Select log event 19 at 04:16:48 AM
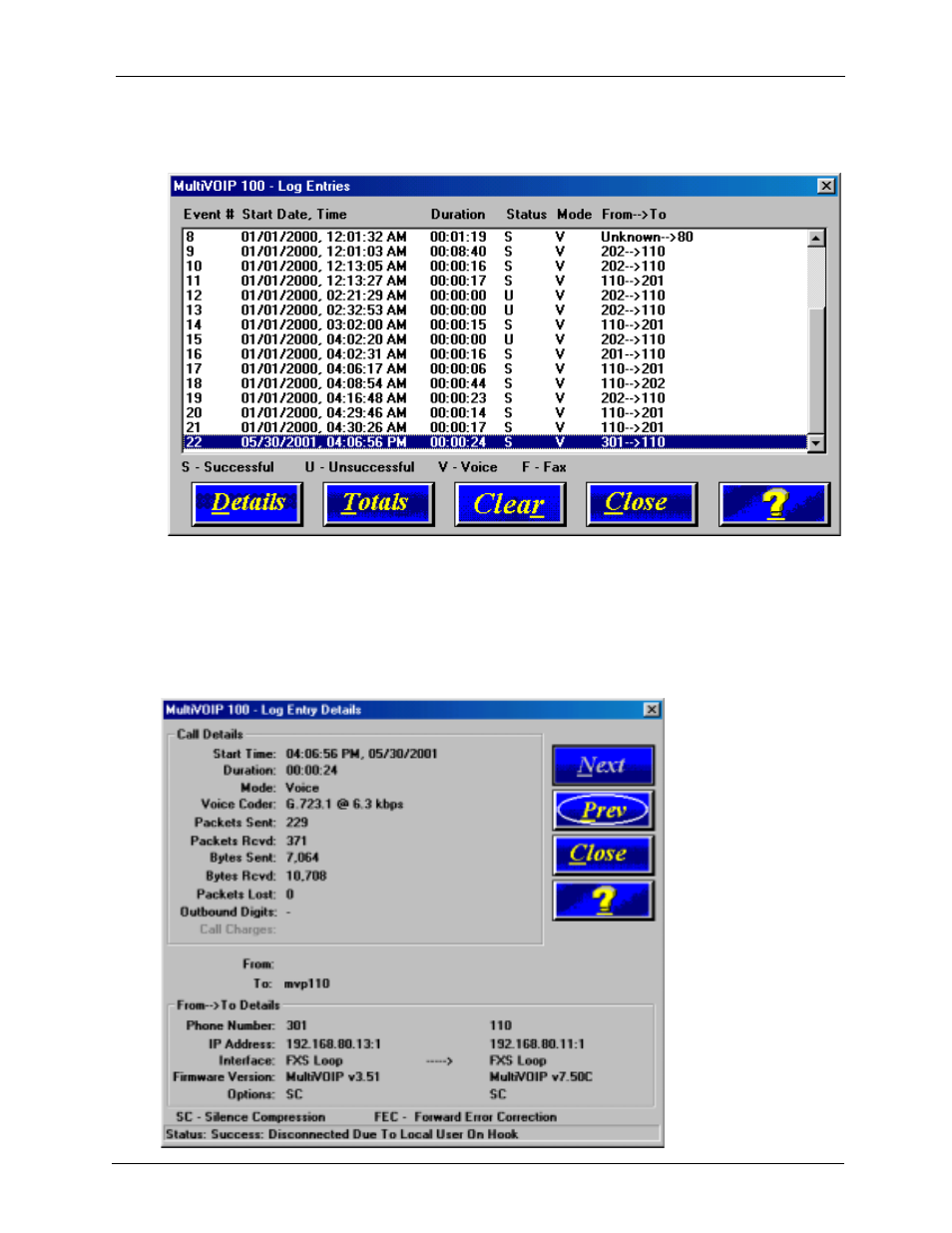Image resolution: width=952 pixels, height=1233 pixels. tap(495, 398)
